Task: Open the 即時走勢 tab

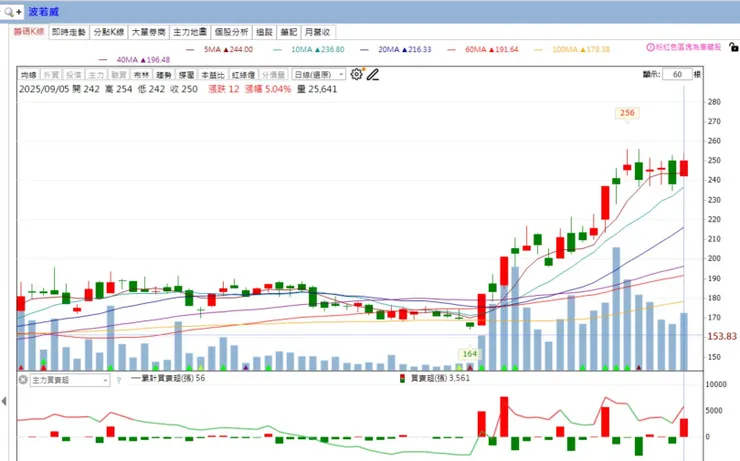Action: click(x=69, y=32)
